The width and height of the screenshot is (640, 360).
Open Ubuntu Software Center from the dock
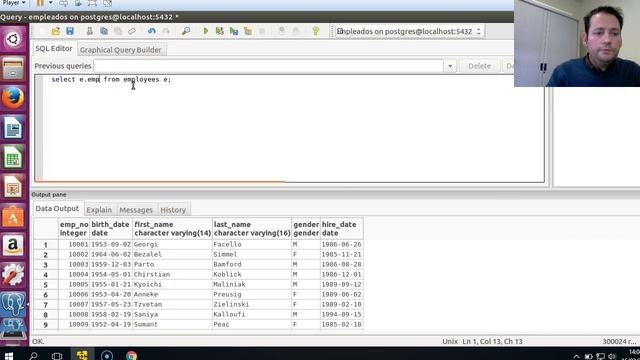[x=13, y=216]
